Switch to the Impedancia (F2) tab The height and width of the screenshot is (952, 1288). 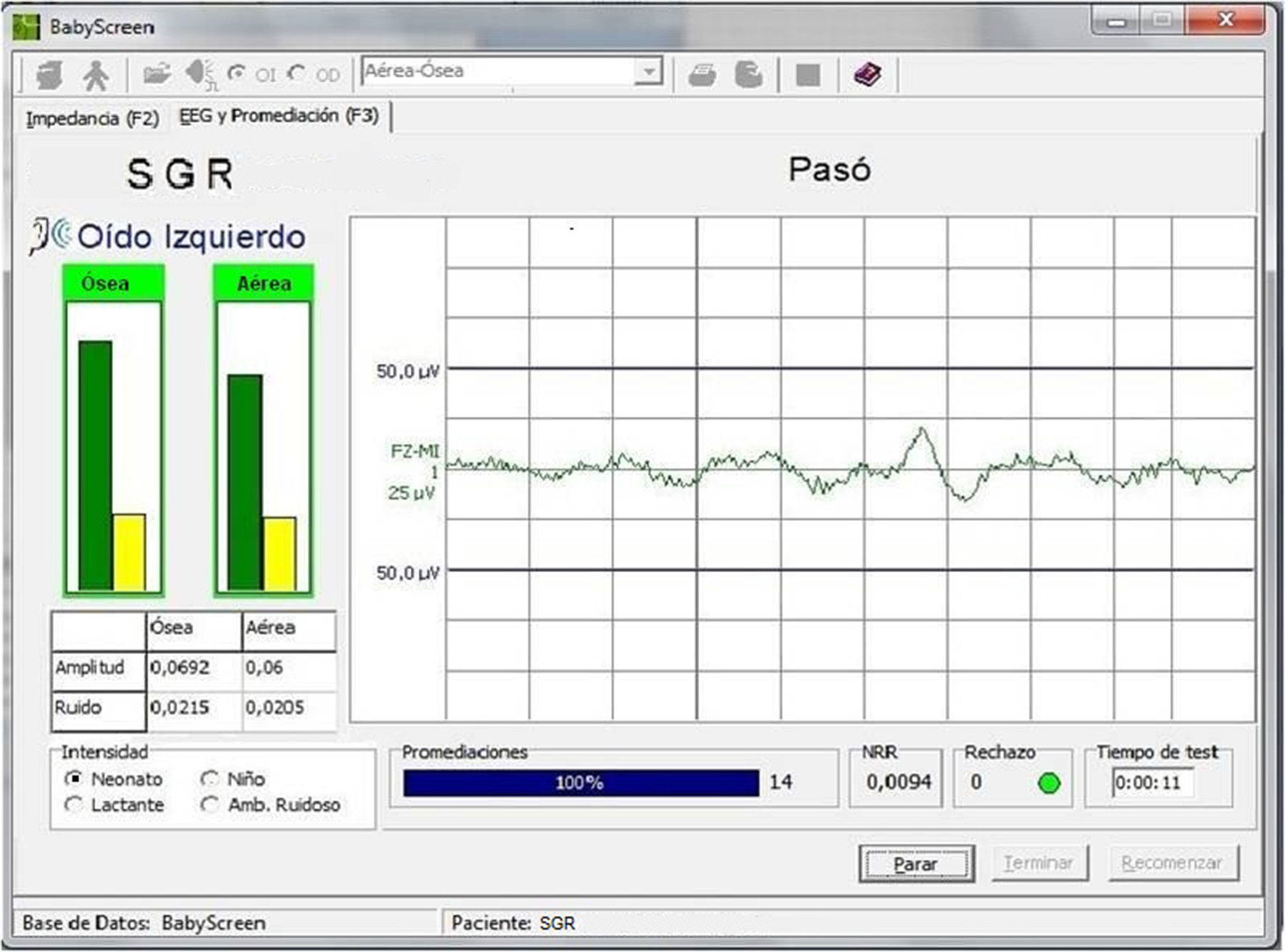92,118
